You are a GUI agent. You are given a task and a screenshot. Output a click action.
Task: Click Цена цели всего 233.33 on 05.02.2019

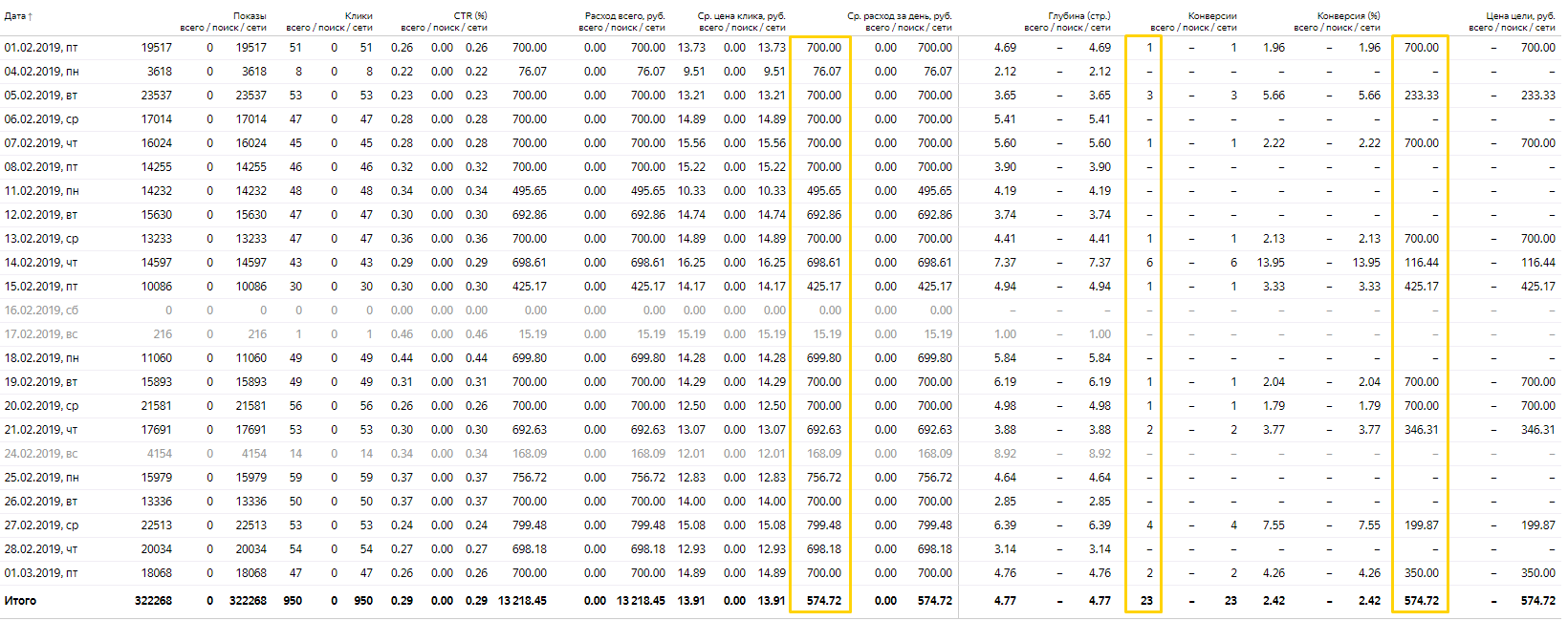[x=1422, y=96]
